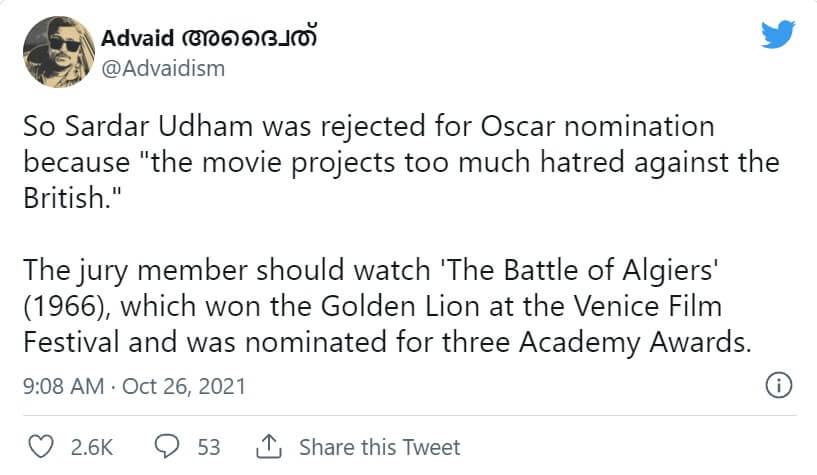Click the 2.6K likes count
Screen dimensions: 817x475
(x=90, y=447)
